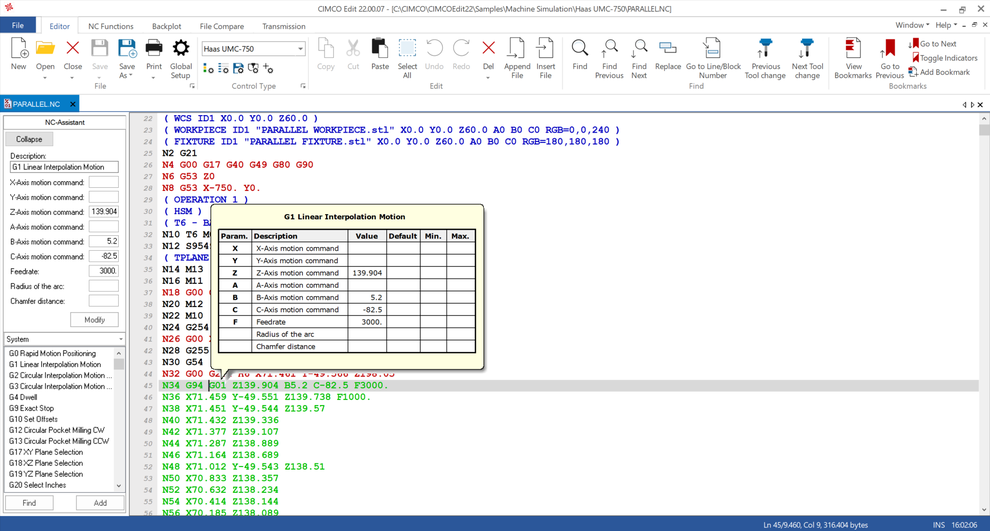Select the PARALLEL.NC document tab
990x531 pixels.
(36, 104)
